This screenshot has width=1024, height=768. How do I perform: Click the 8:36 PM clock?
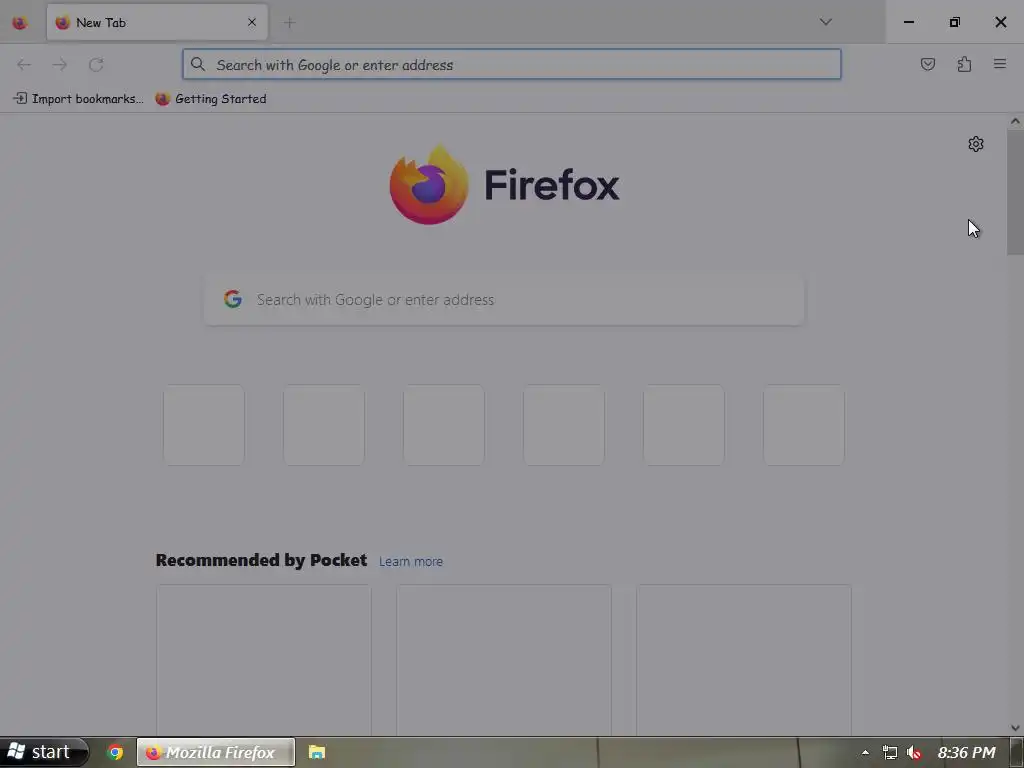tap(967, 752)
